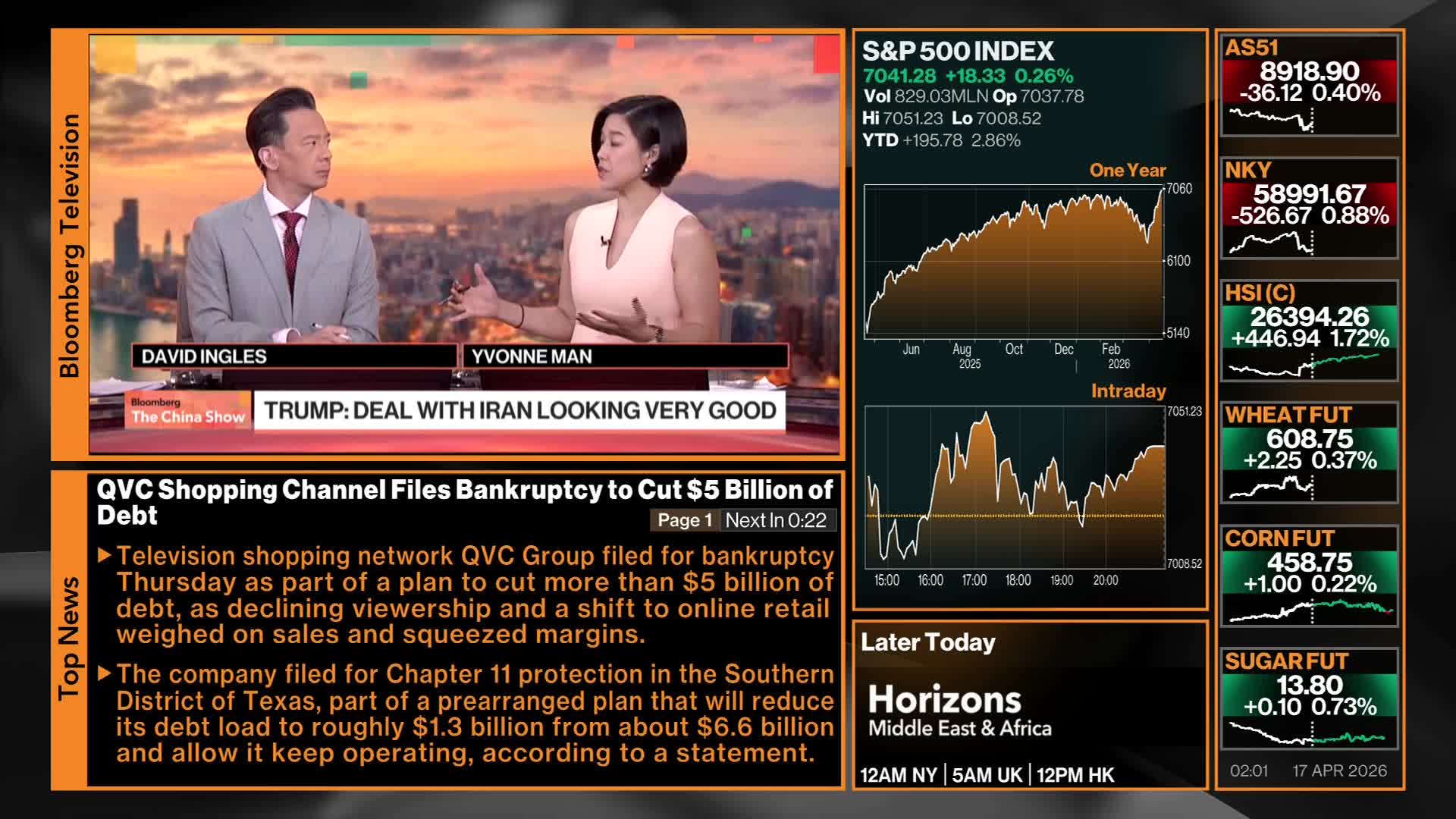Click the QVC bankruptcy headline

coord(464,502)
